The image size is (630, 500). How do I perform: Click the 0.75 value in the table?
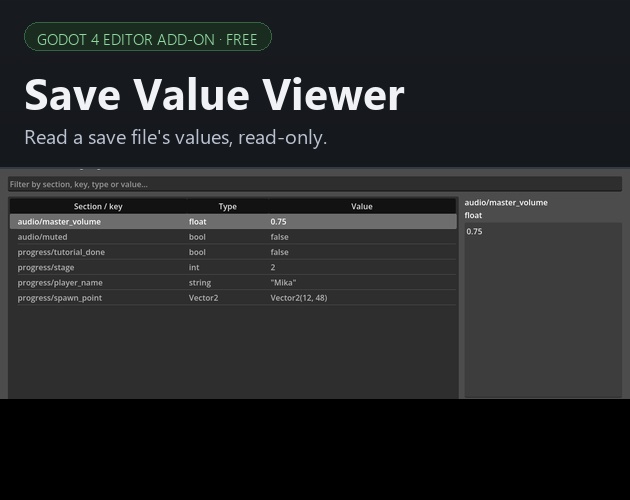pyautogui.click(x=278, y=221)
